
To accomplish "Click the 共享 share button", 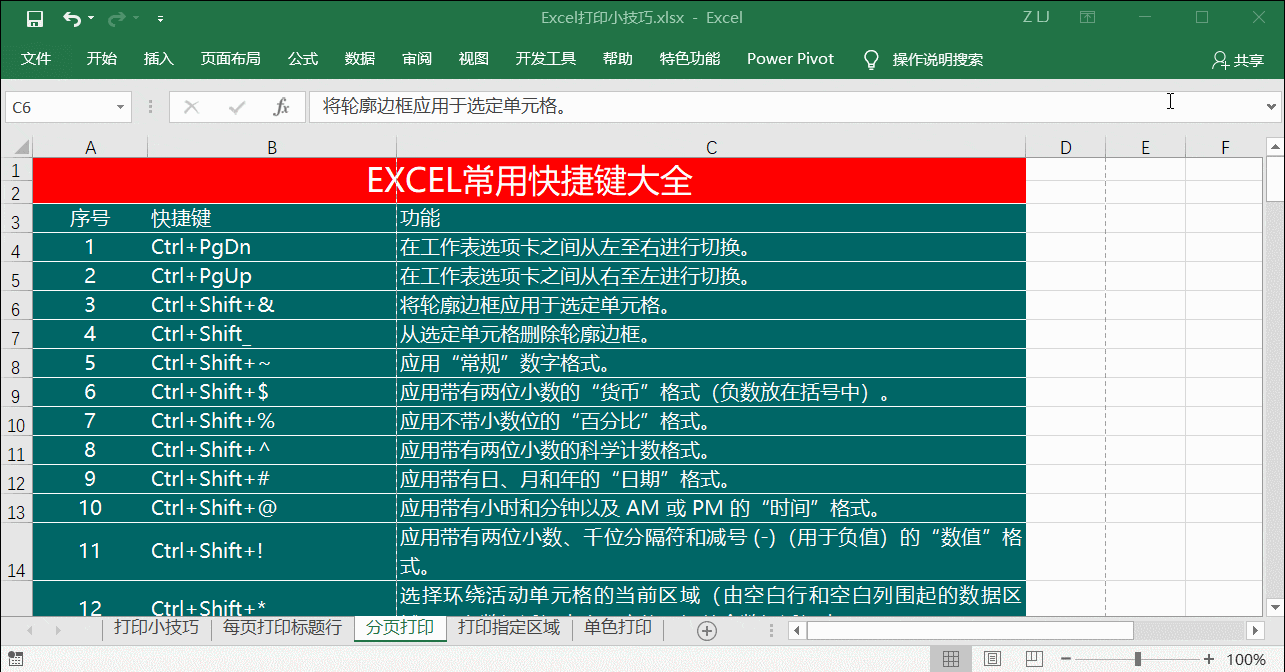I will pos(1237,60).
